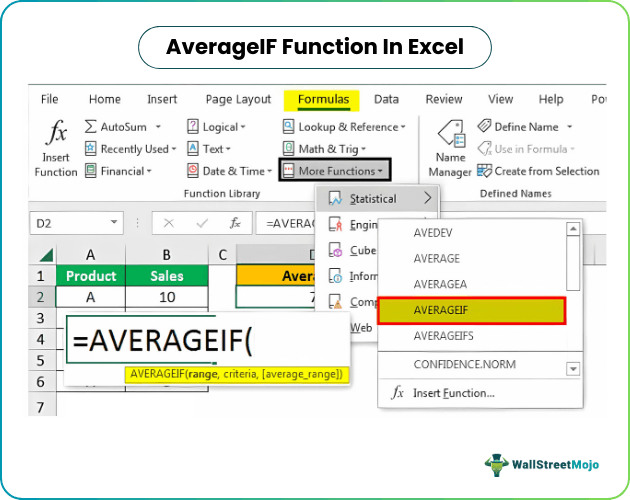Click the formula bar showing =AVERA
630x500 pixels.
click(x=285, y=223)
